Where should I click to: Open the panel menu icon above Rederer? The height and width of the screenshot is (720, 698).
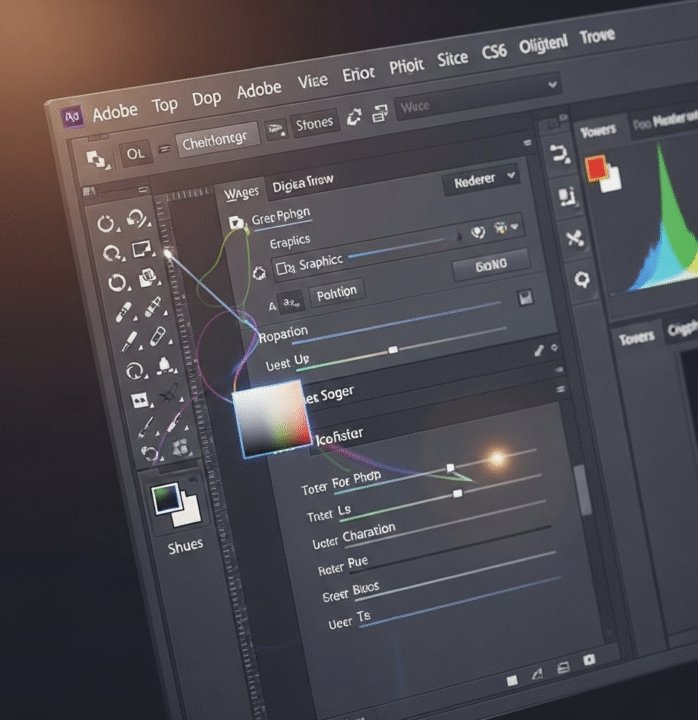[x=527, y=143]
